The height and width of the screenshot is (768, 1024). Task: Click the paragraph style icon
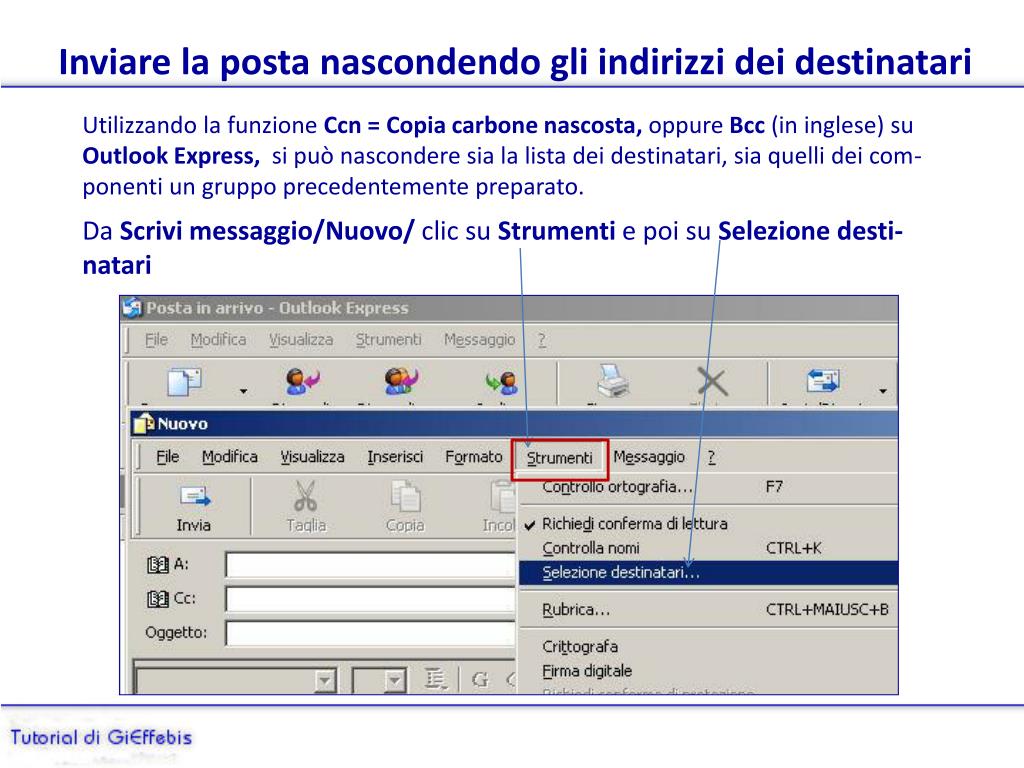click(435, 680)
